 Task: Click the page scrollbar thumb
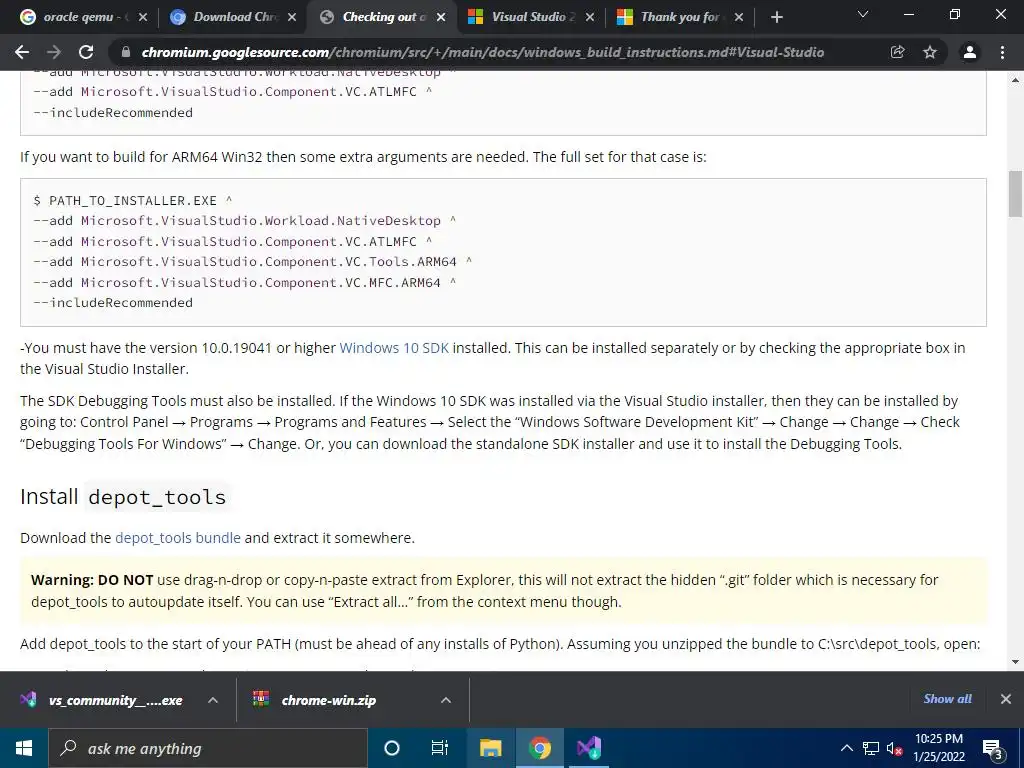pyautogui.click(x=1015, y=193)
